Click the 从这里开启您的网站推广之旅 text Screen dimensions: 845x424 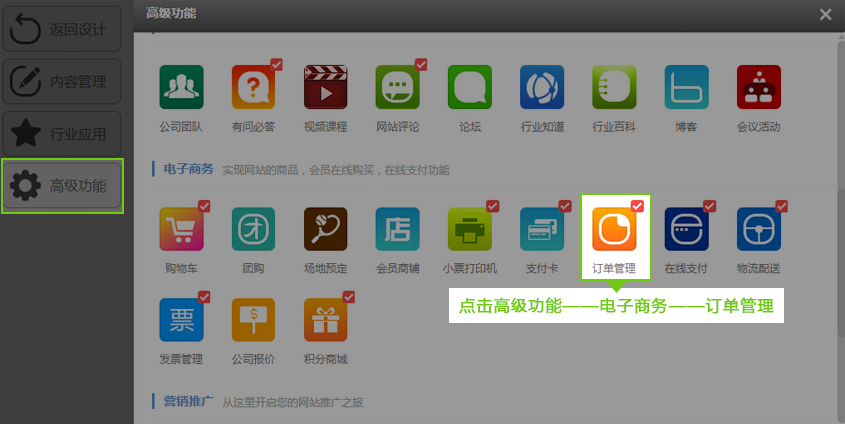point(293,402)
